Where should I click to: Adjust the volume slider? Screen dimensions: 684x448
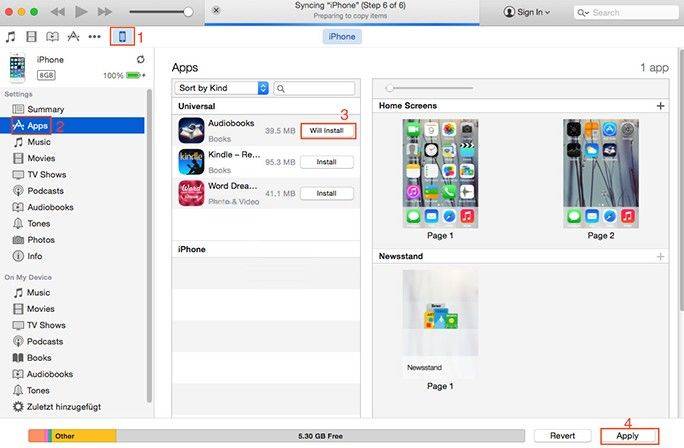[x=161, y=12]
